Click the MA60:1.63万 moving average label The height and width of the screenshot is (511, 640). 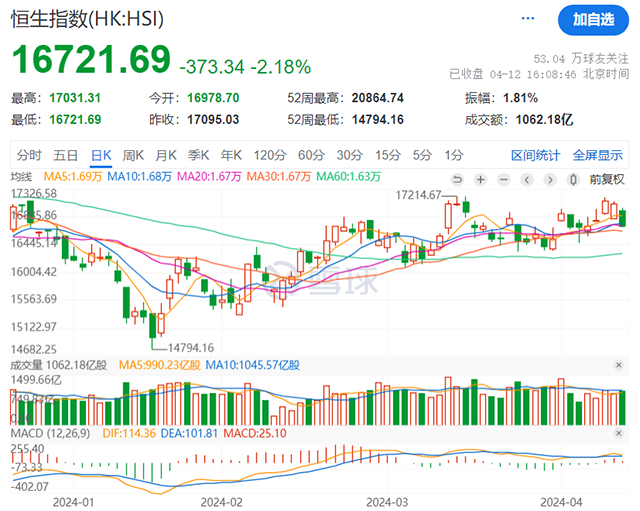pyautogui.click(x=349, y=177)
